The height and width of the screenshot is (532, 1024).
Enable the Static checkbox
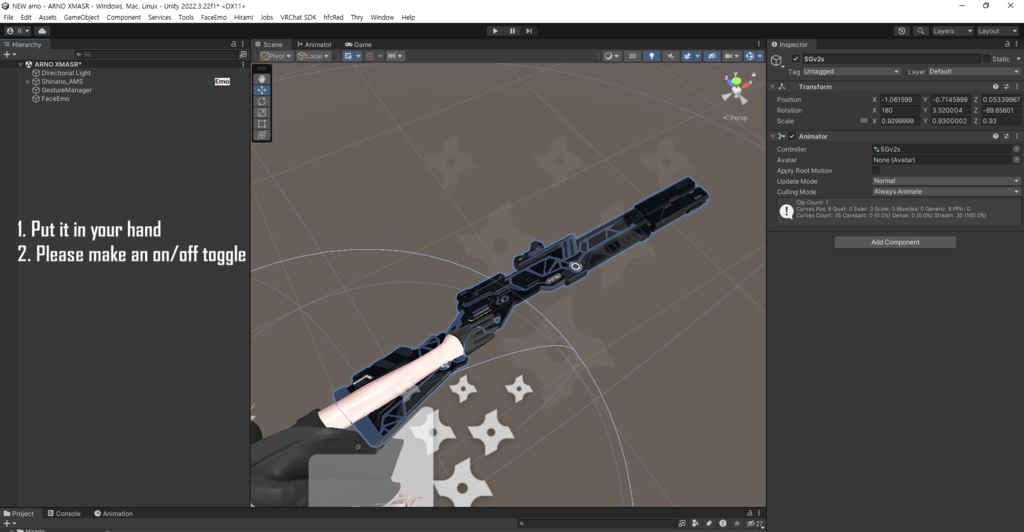point(986,59)
